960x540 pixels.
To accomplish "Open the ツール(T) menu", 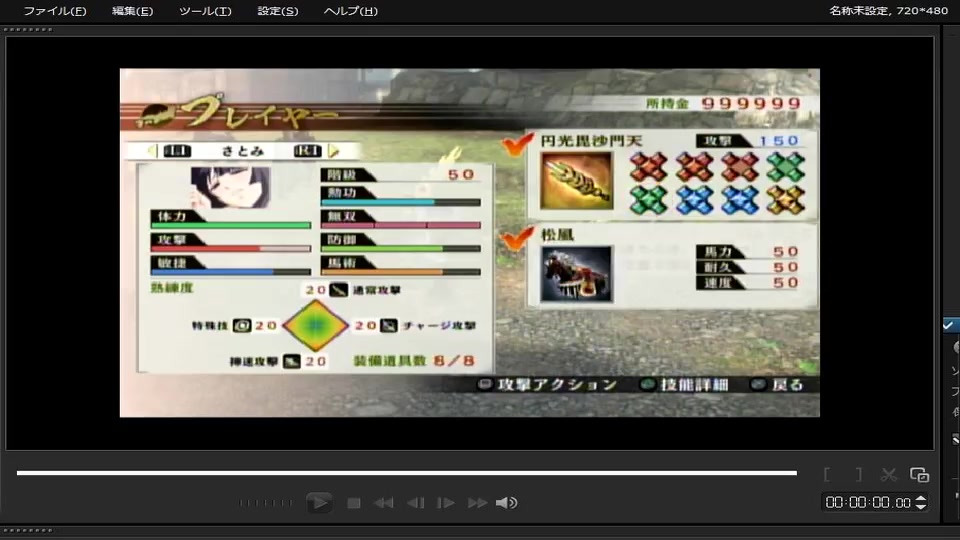I will [205, 11].
